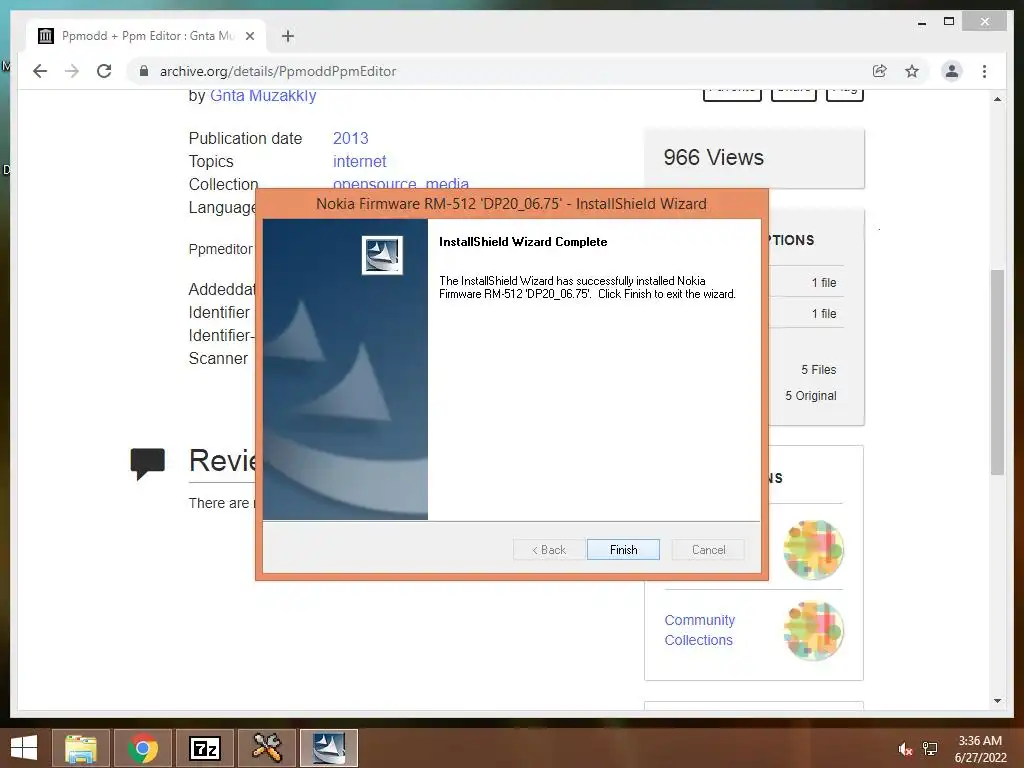The image size is (1024, 768).
Task: Select the Ppmodd + Ppm Editor tab
Action: click(x=146, y=36)
